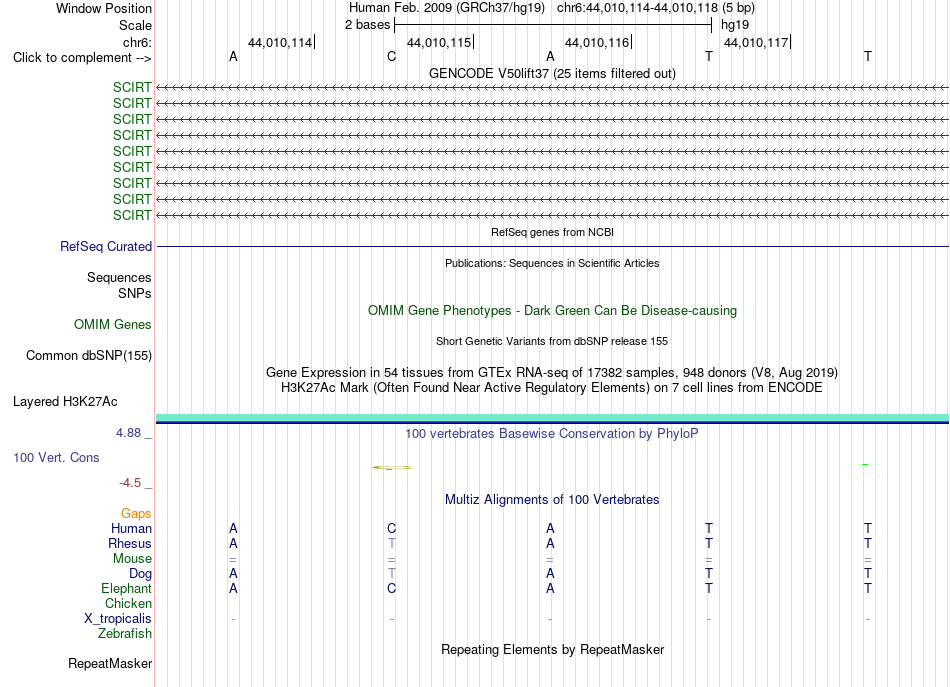This screenshot has height=687, width=950.
Task: Open 'Short Genetic Variants from dbSNP release 155'
Action: (552, 341)
